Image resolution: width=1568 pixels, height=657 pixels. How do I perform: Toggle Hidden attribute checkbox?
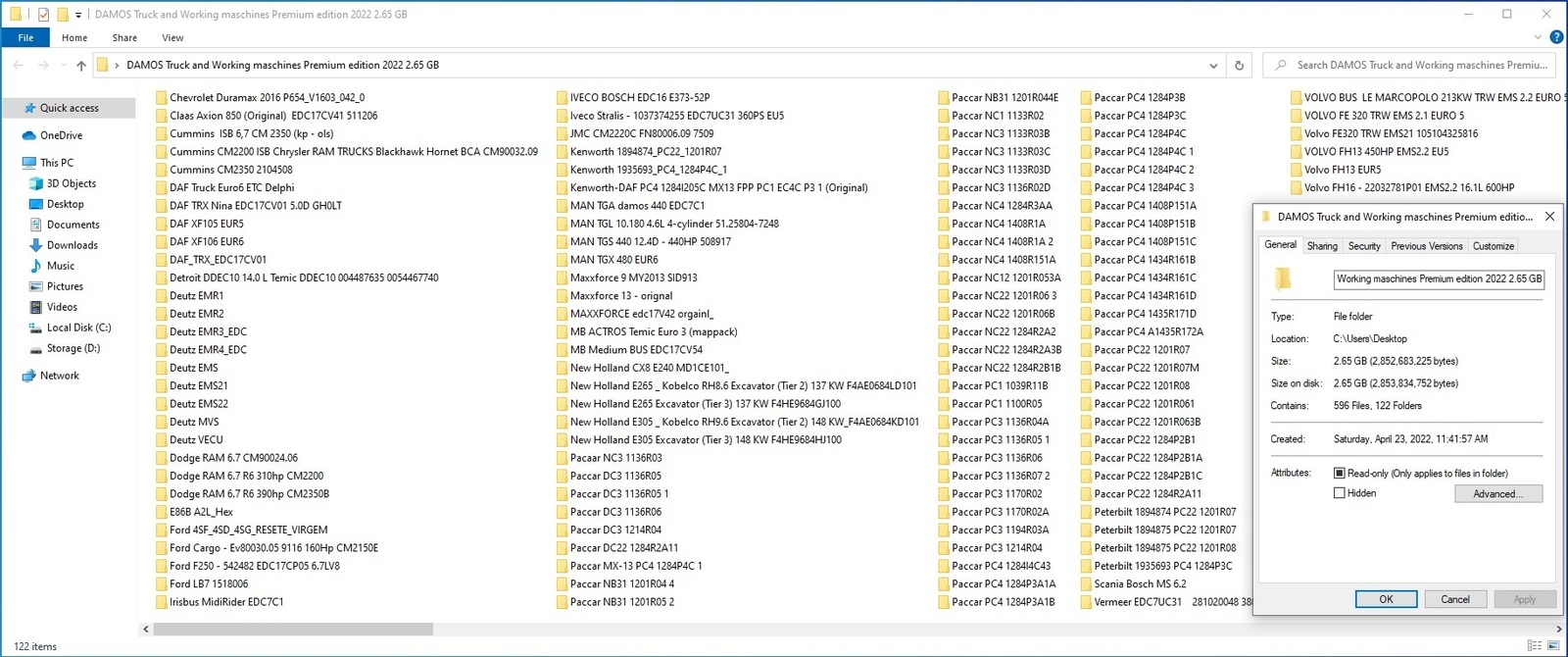tap(1340, 493)
